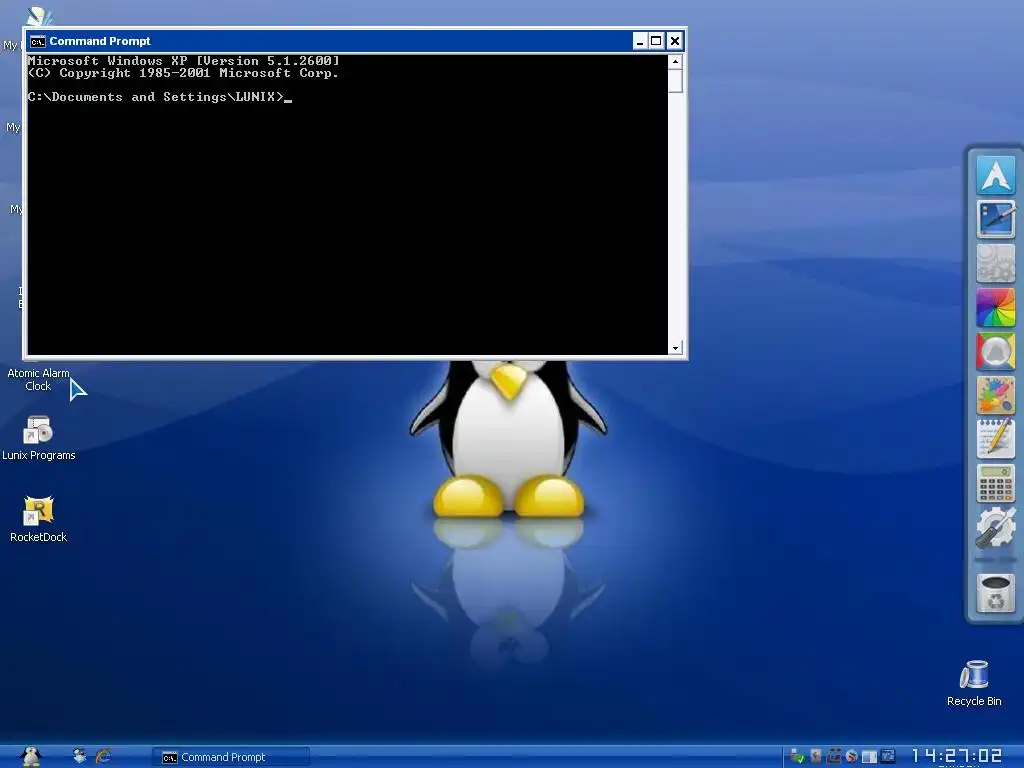Open the Command Prompt system menu icon
The image size is (1024, 768).
pos(38,41)
